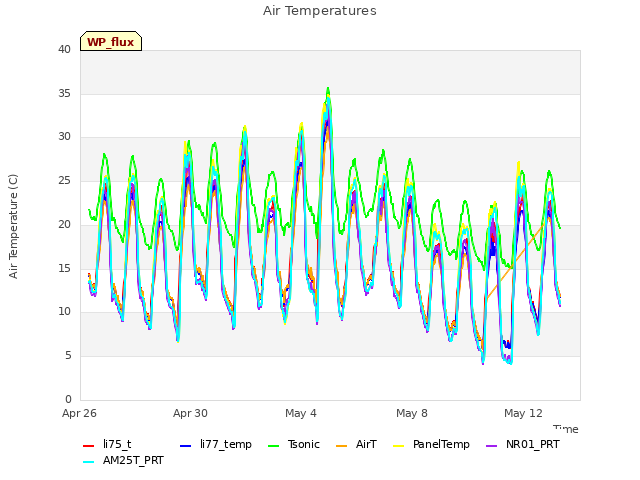Viewport: 640px width, 480px height.
Task: Click the 5 y-axis tick label
Action: point(68,356)
